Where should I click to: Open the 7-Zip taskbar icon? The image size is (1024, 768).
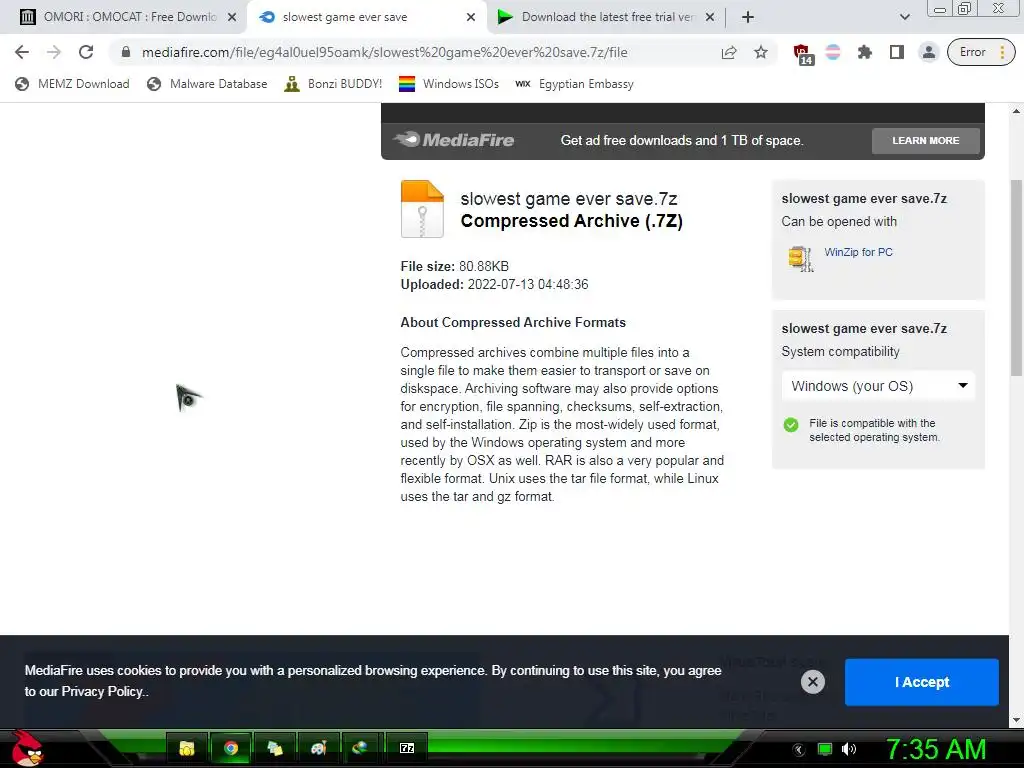click(406, 748)
